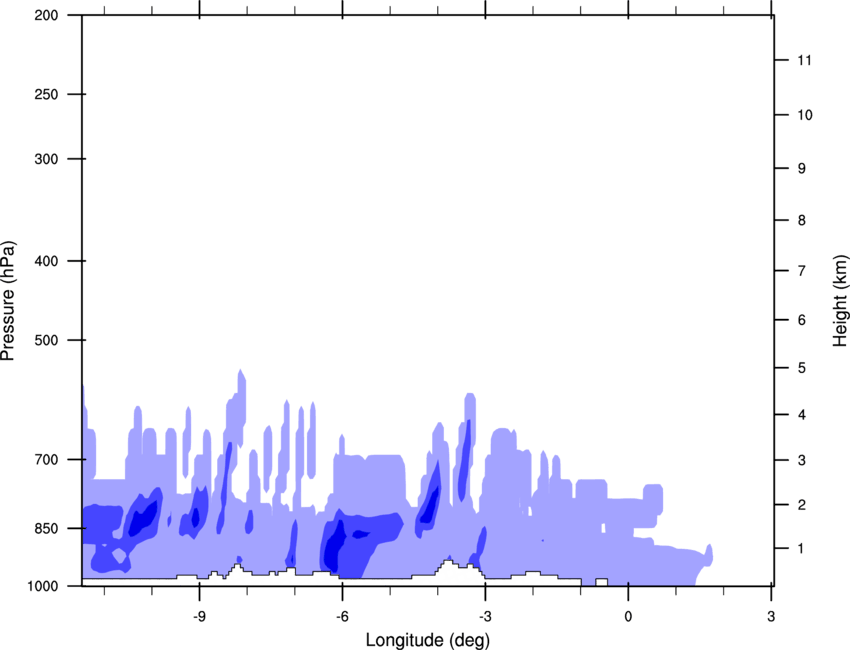Image resolution: width=850 pixels, height=650 pixels.
Task: Click the 'Height (km)' axis title
Action: [x=840, y=300]
